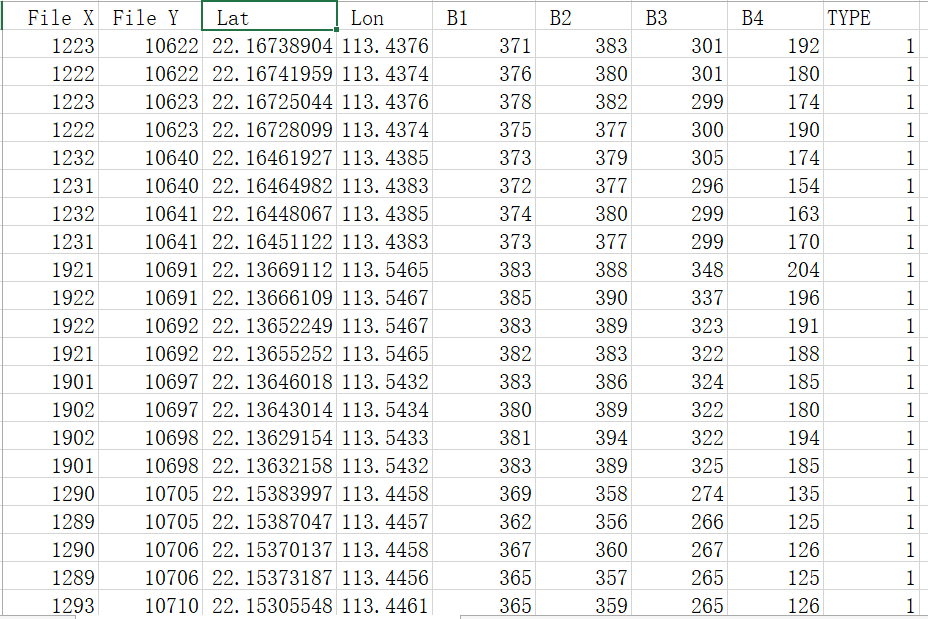Image resolution: width=928 pixels, height=619 pixels.
Task: Select the Lat cell 22.16448067
Action: 269,213
